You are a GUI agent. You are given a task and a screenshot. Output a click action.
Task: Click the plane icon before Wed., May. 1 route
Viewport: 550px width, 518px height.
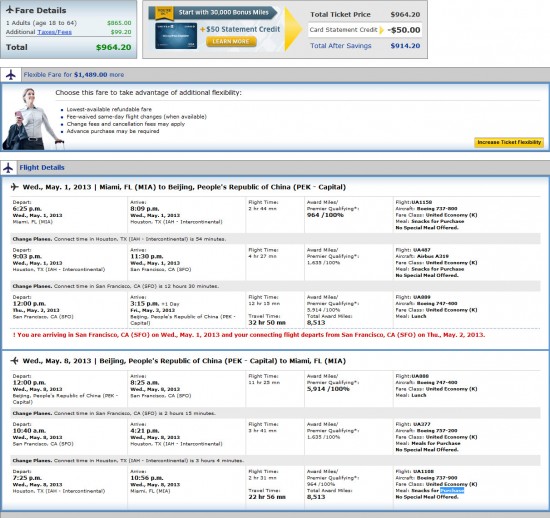[14, 187]
